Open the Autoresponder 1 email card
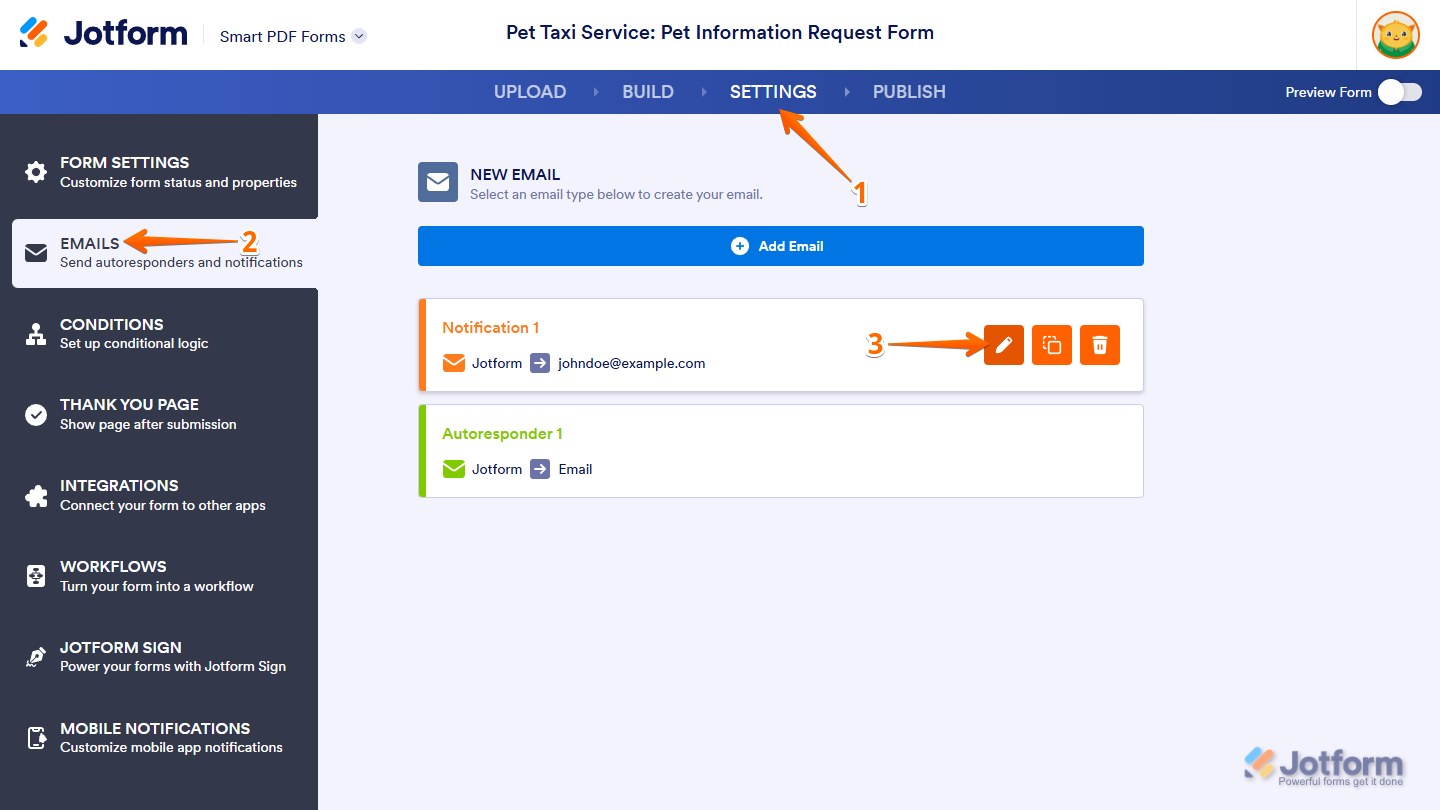Screen dimensions: 1440x810 781,451
